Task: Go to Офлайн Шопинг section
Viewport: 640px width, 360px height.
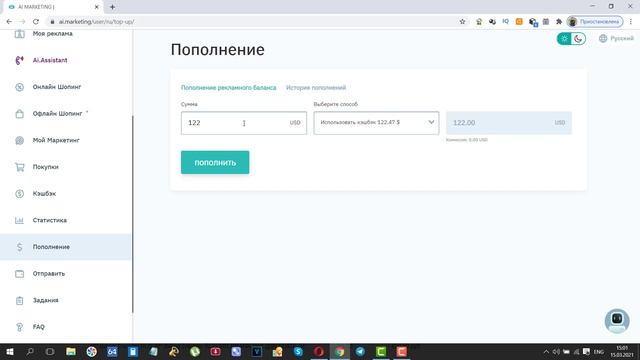Action: [58, 113]
